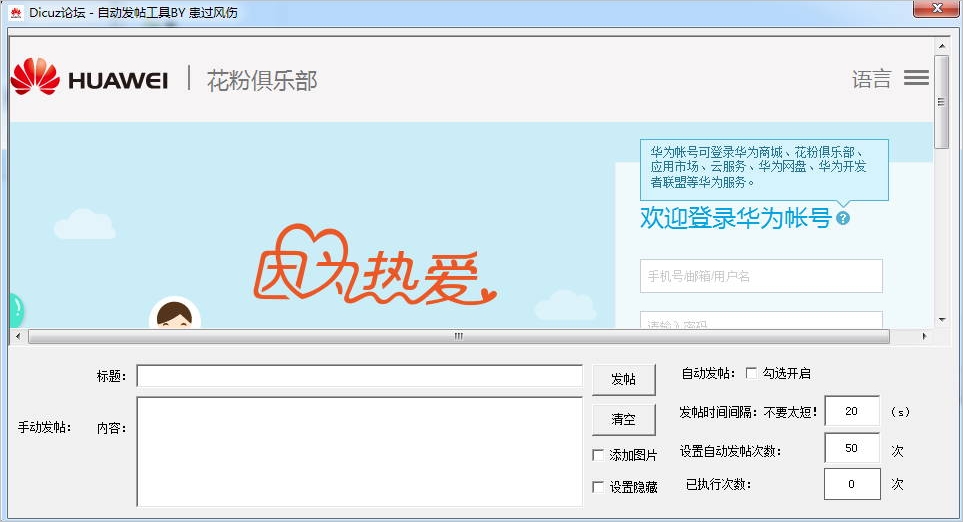The width and height of the screenshot is (963, 522).
Task: Click the 花粉俱乐部 header link
Action: tap(262, 80)
